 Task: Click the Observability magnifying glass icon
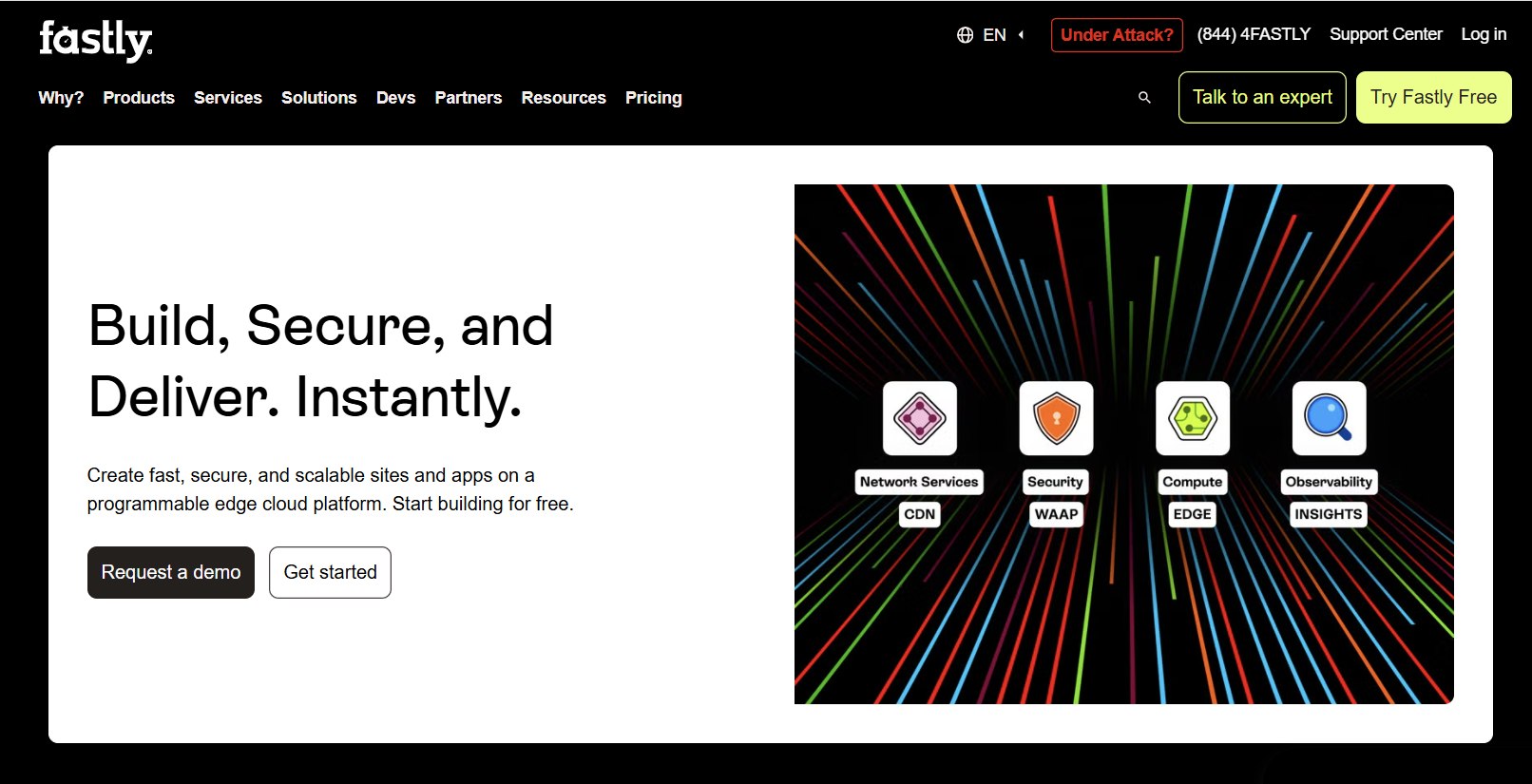tap(1329, 418)
